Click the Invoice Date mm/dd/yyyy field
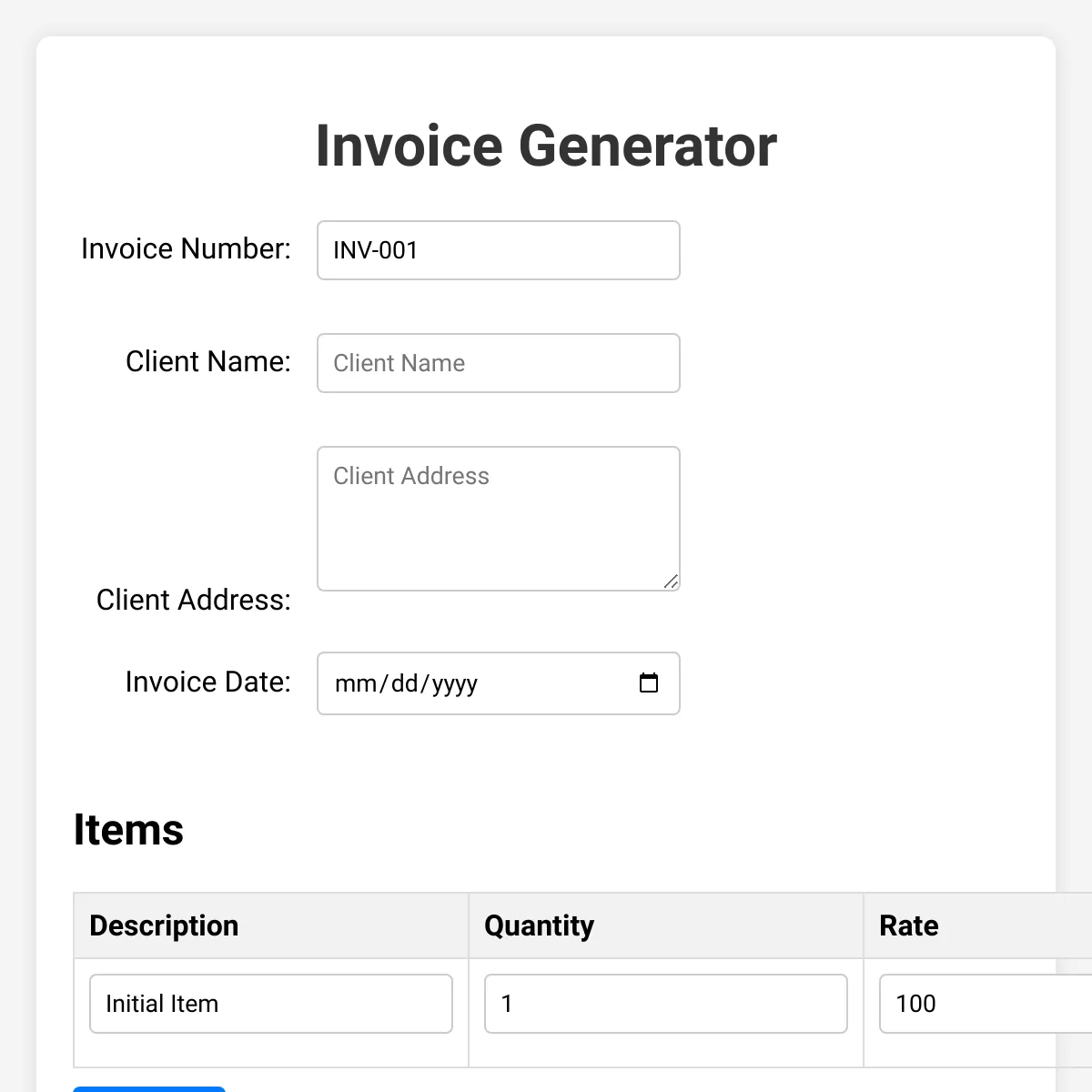The height and width of the screenshot is (1092, 1092). click(x=499, y=683)
